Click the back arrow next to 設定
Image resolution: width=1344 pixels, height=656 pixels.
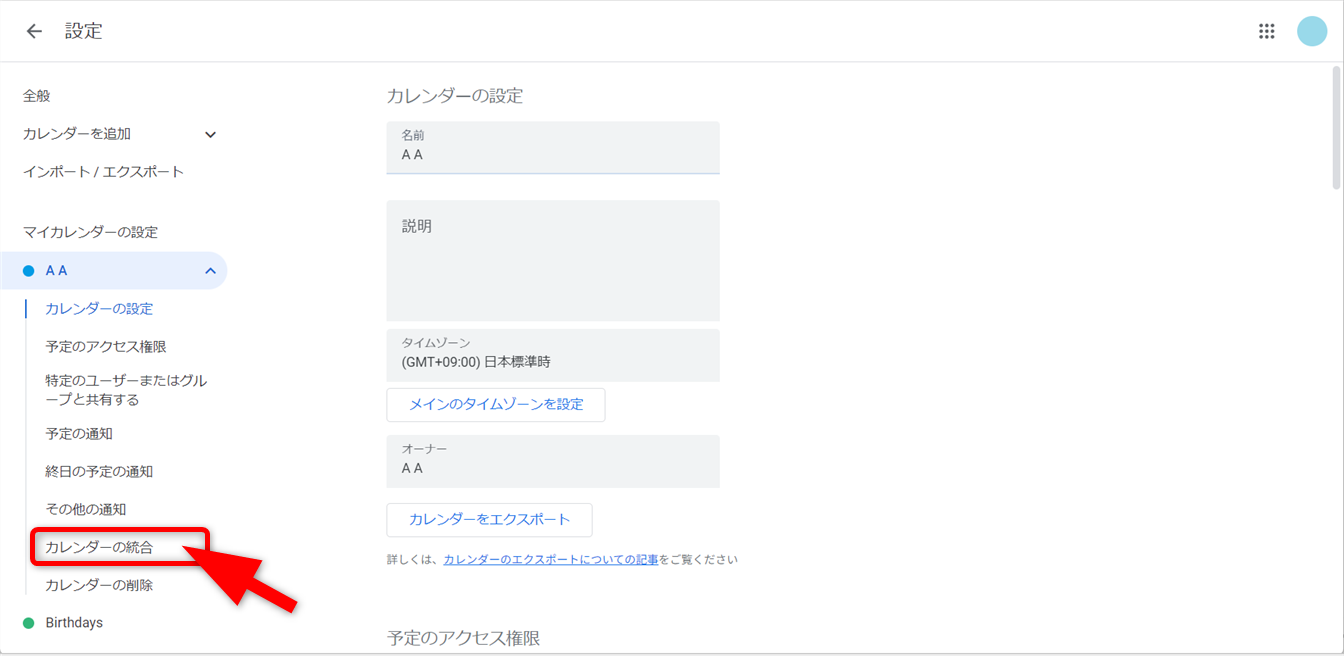34,31
